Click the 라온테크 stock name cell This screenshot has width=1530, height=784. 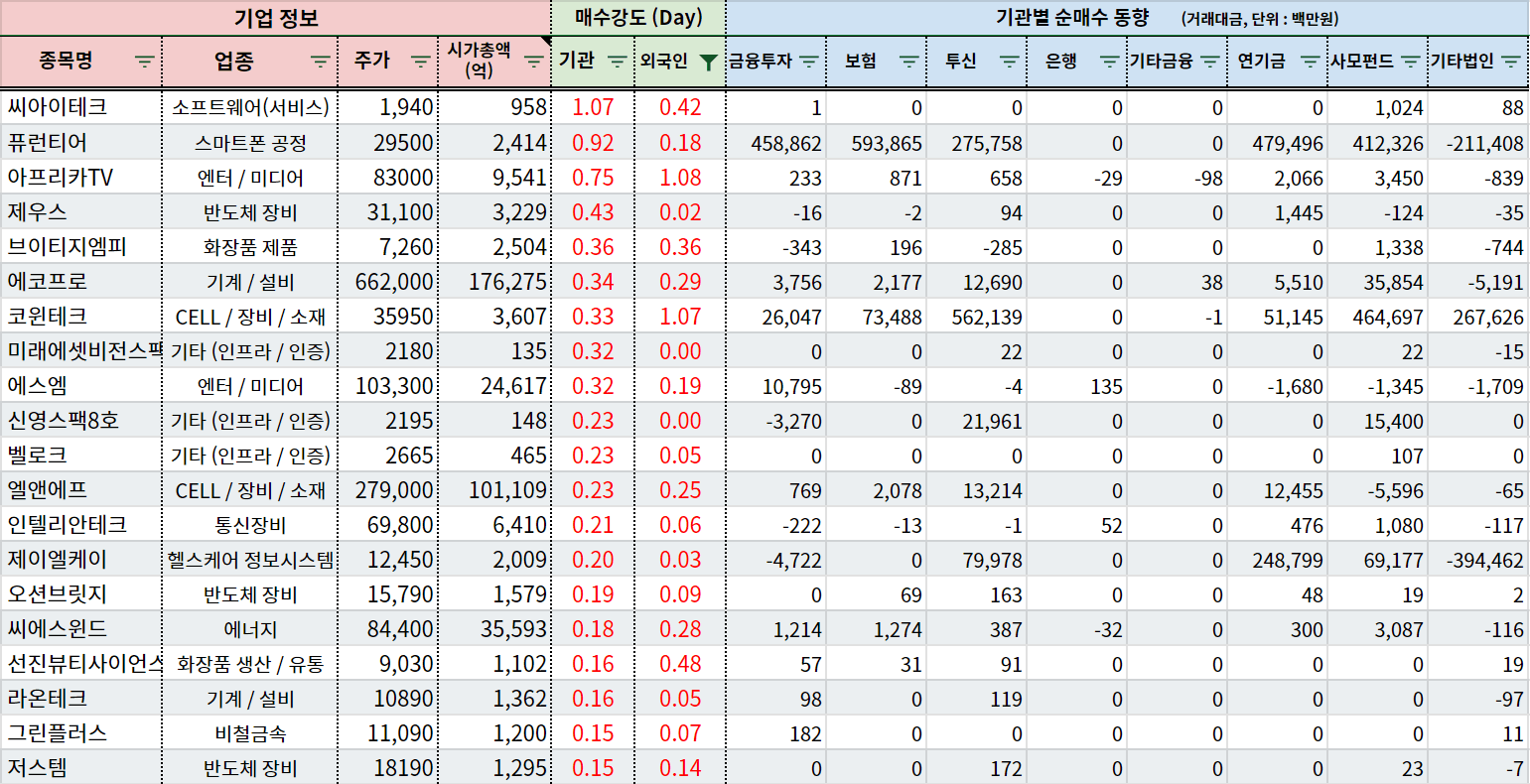(81, 698)
